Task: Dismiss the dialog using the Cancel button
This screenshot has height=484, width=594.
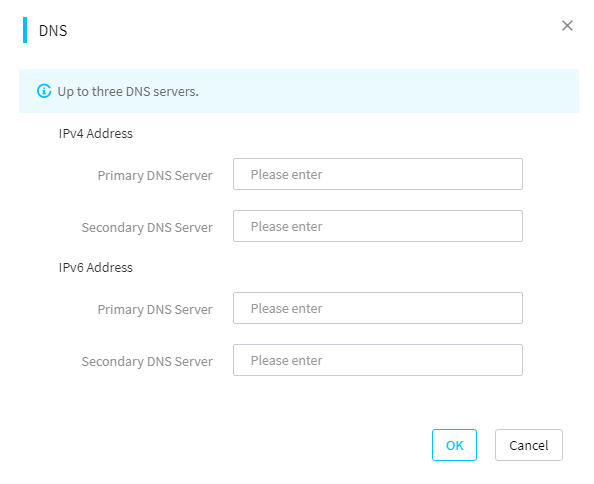Action: pos(528,445)
